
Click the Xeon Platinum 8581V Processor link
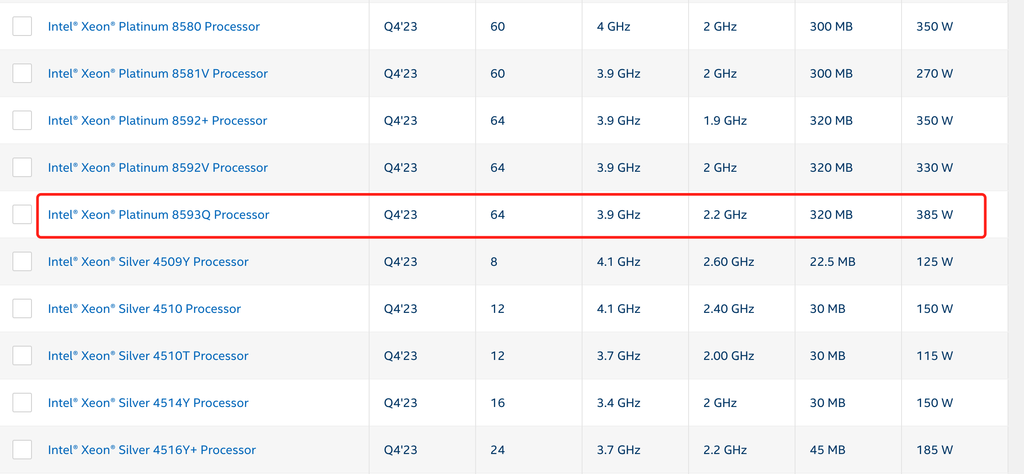coord(157,74)
